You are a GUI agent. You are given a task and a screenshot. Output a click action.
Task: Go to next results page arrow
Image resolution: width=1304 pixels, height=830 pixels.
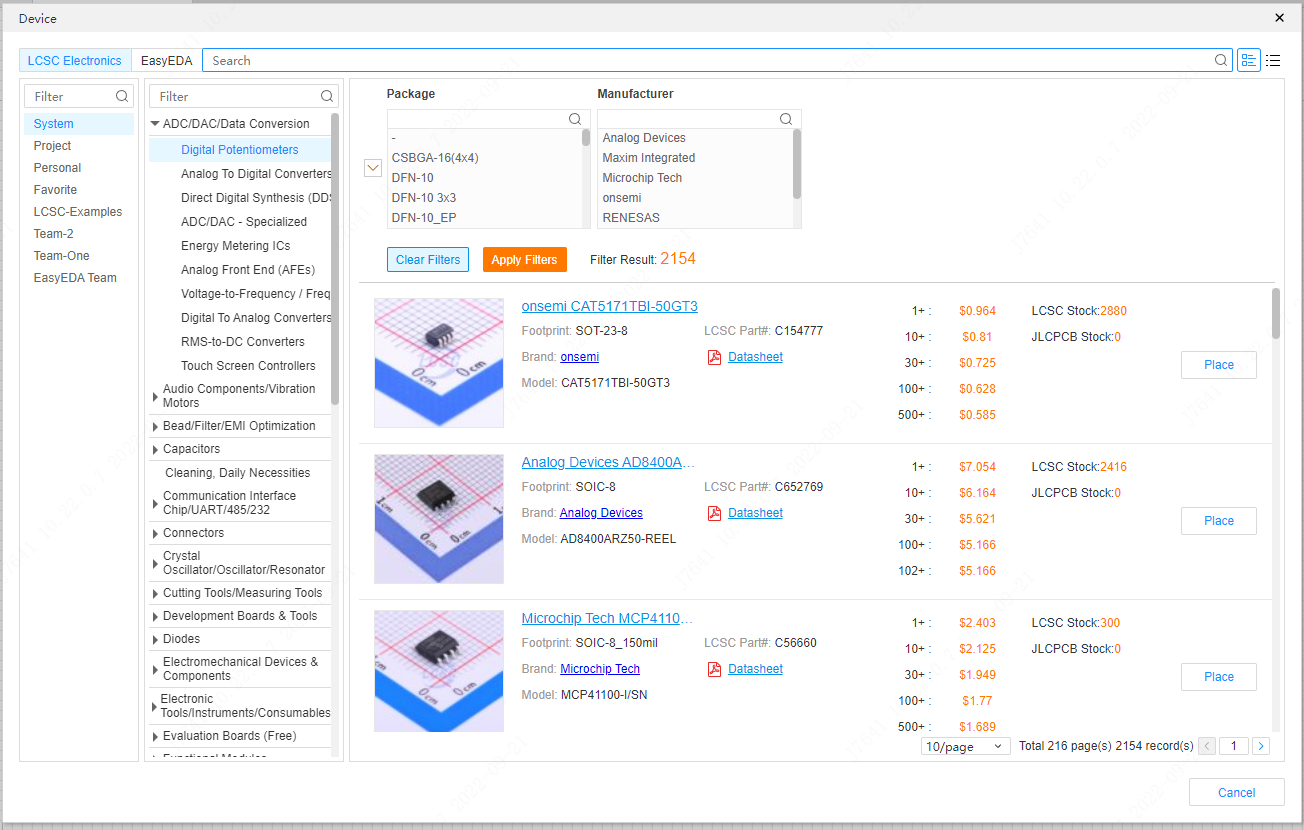pos(1261,746)
